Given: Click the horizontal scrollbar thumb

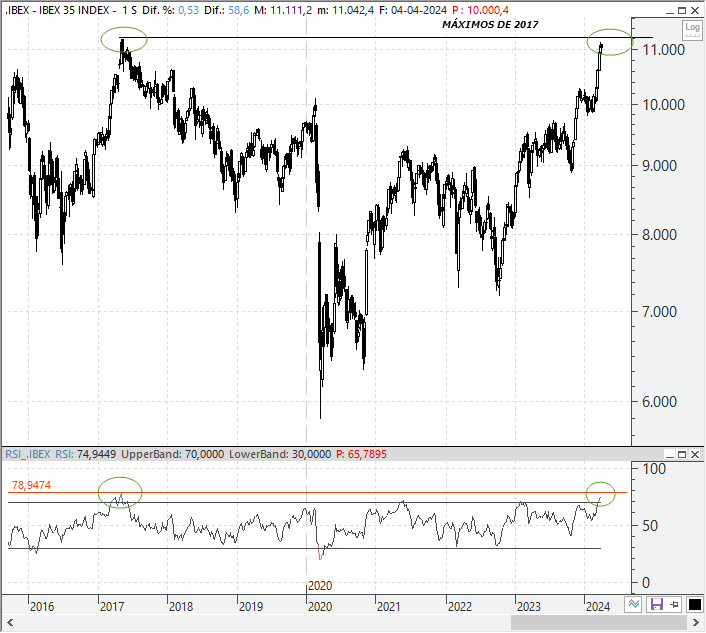Looking at the screenshot, I should [598, 623].
